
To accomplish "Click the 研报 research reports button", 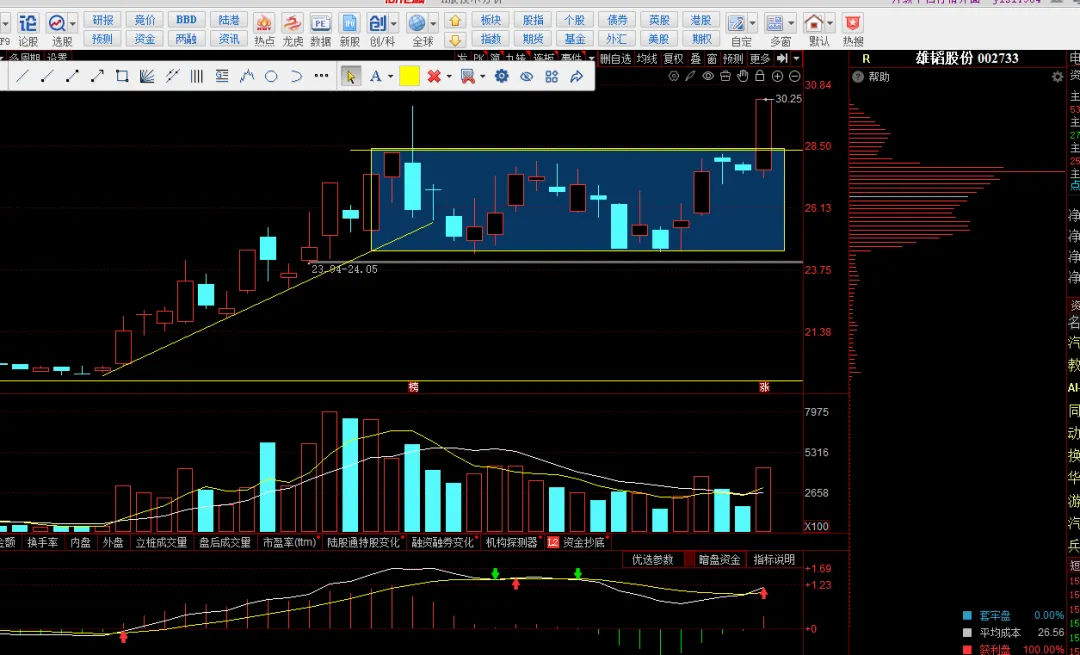I will 103,20.
